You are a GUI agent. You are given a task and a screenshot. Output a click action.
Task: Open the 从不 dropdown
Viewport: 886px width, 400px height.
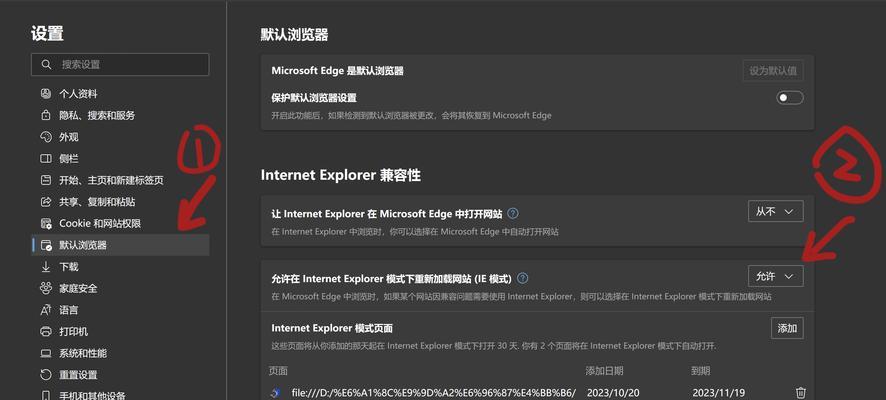coord(775,211)
